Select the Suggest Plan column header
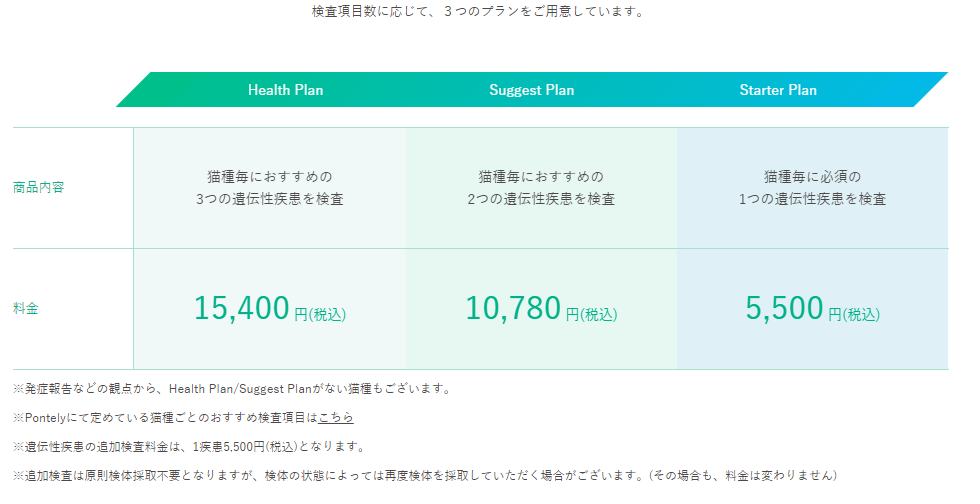This screenshot has height=504, width=980. coord(531,90)
